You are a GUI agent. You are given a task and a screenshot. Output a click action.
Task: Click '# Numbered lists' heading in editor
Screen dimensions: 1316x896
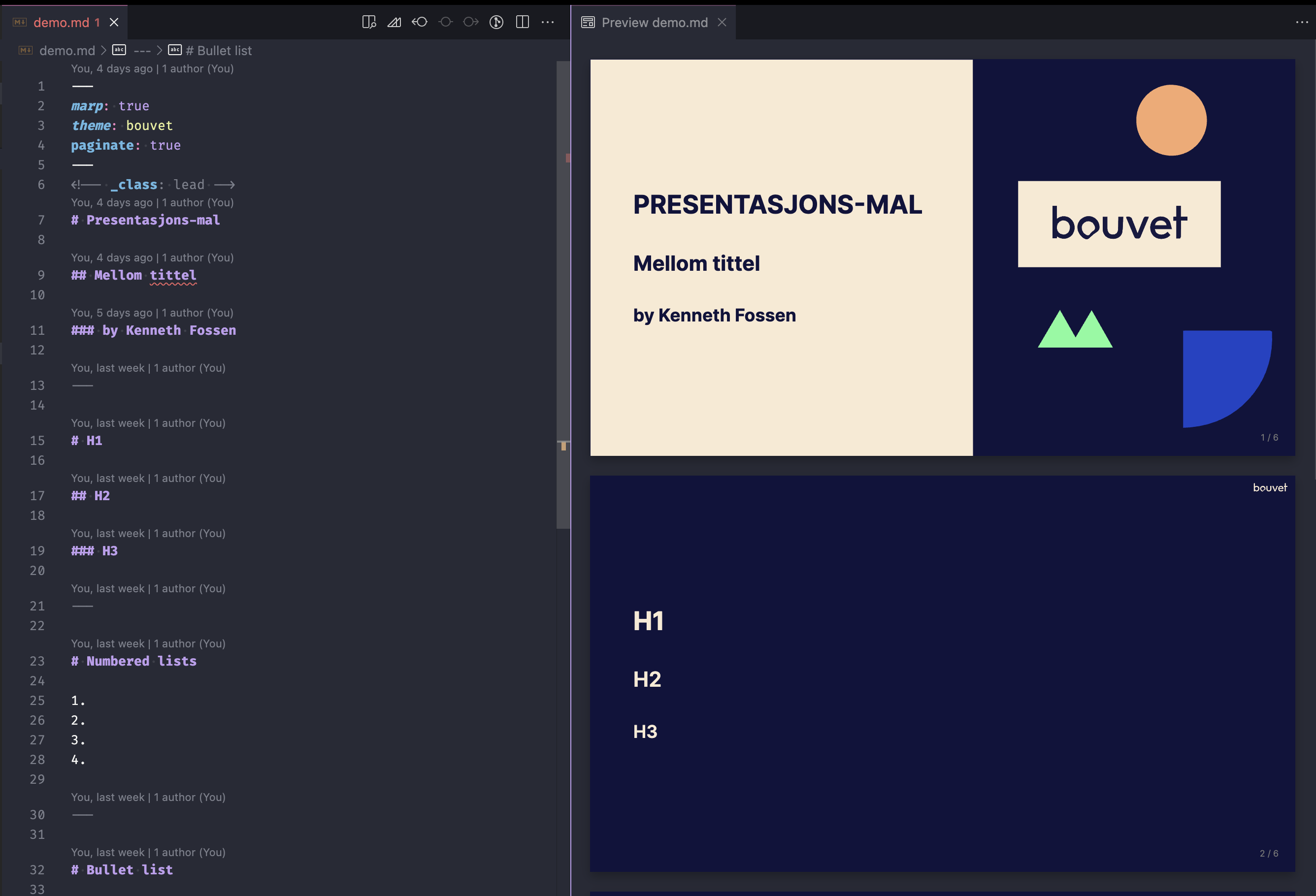tap(133, 662)
